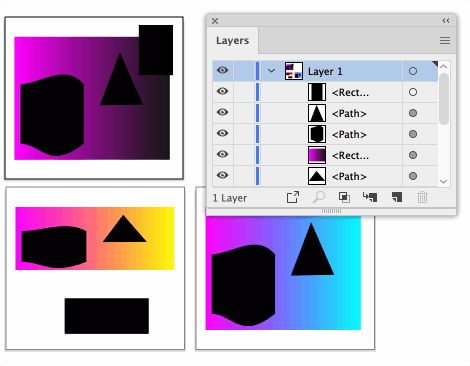
Task: Select the blob shape on magenta-black gradient
Action: pos(52,115)
